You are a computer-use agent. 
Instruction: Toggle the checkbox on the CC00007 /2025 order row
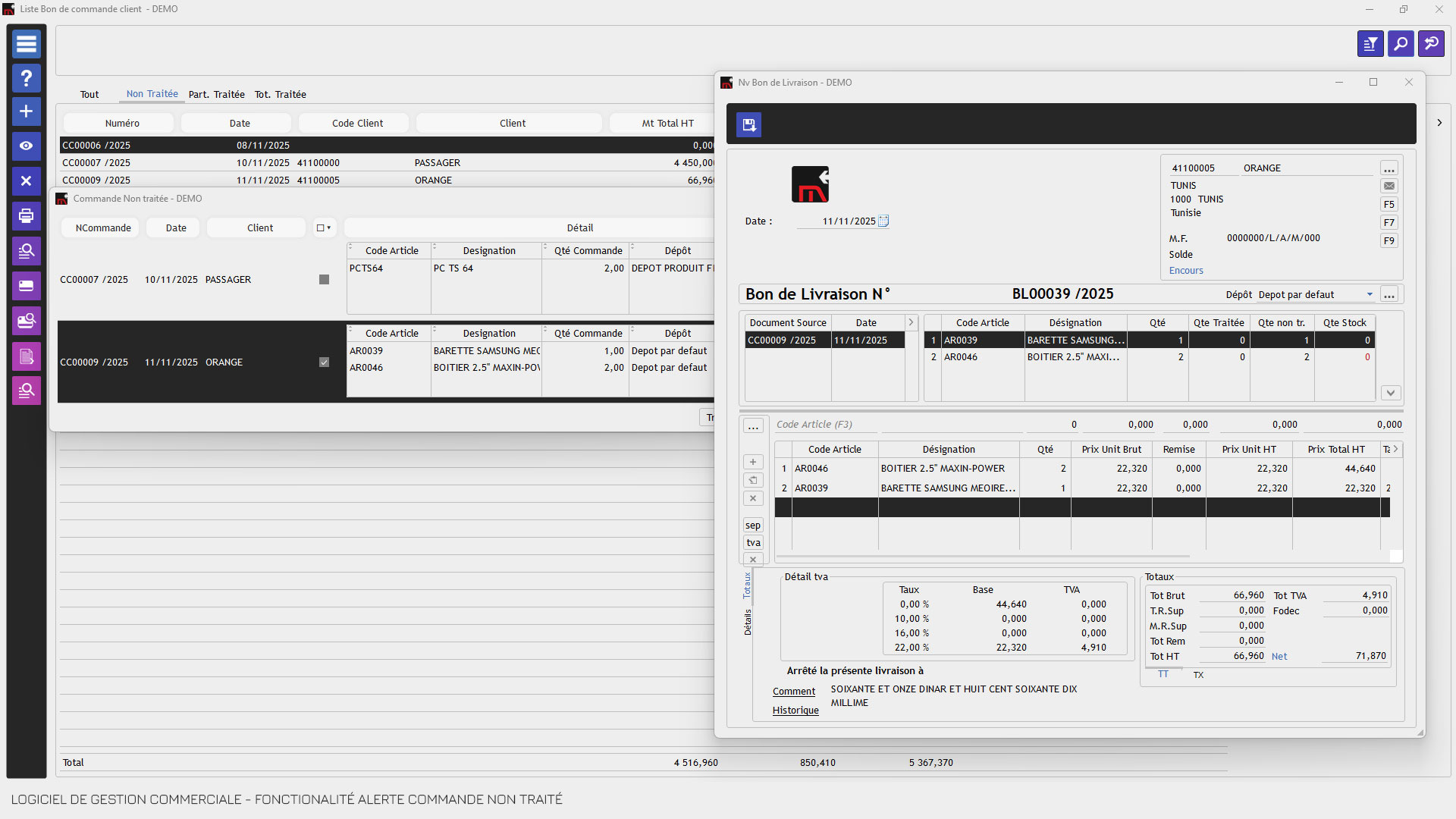(324, 280)
